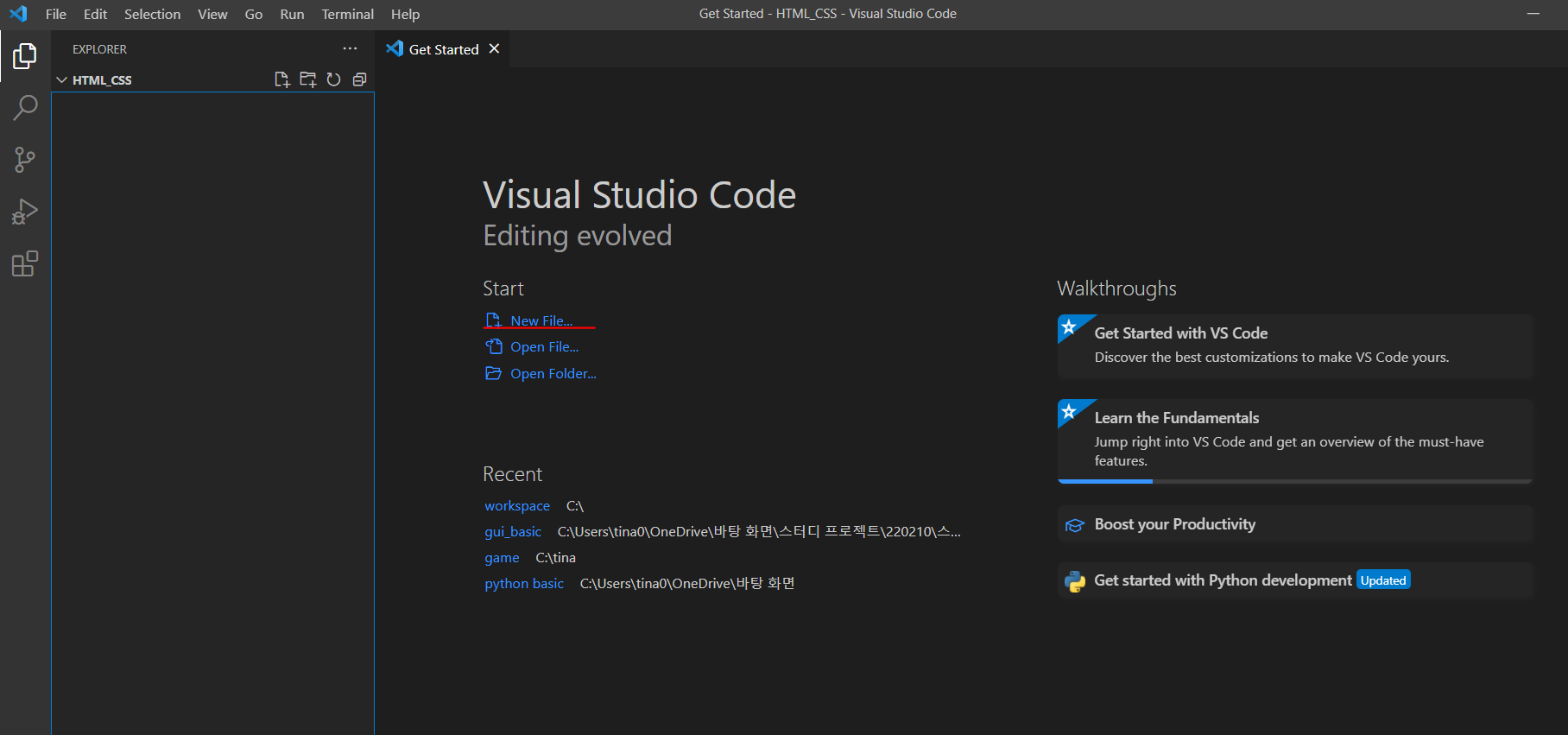
Task: Minimize the Visual Studio Code window
Action: [x=1533, y=14]
